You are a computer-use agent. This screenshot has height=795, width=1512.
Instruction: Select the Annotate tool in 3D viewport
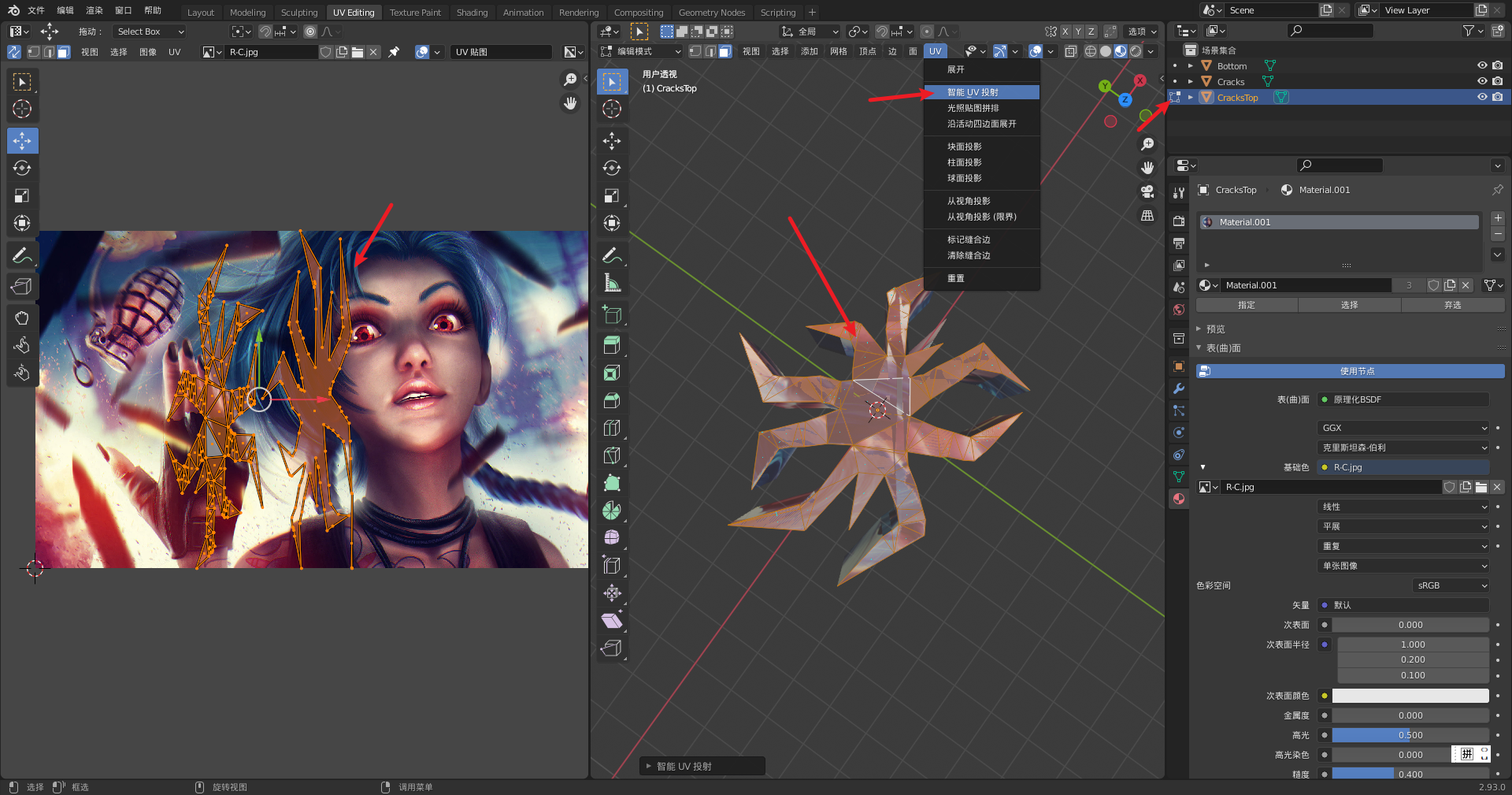click(x=612, y=255)
